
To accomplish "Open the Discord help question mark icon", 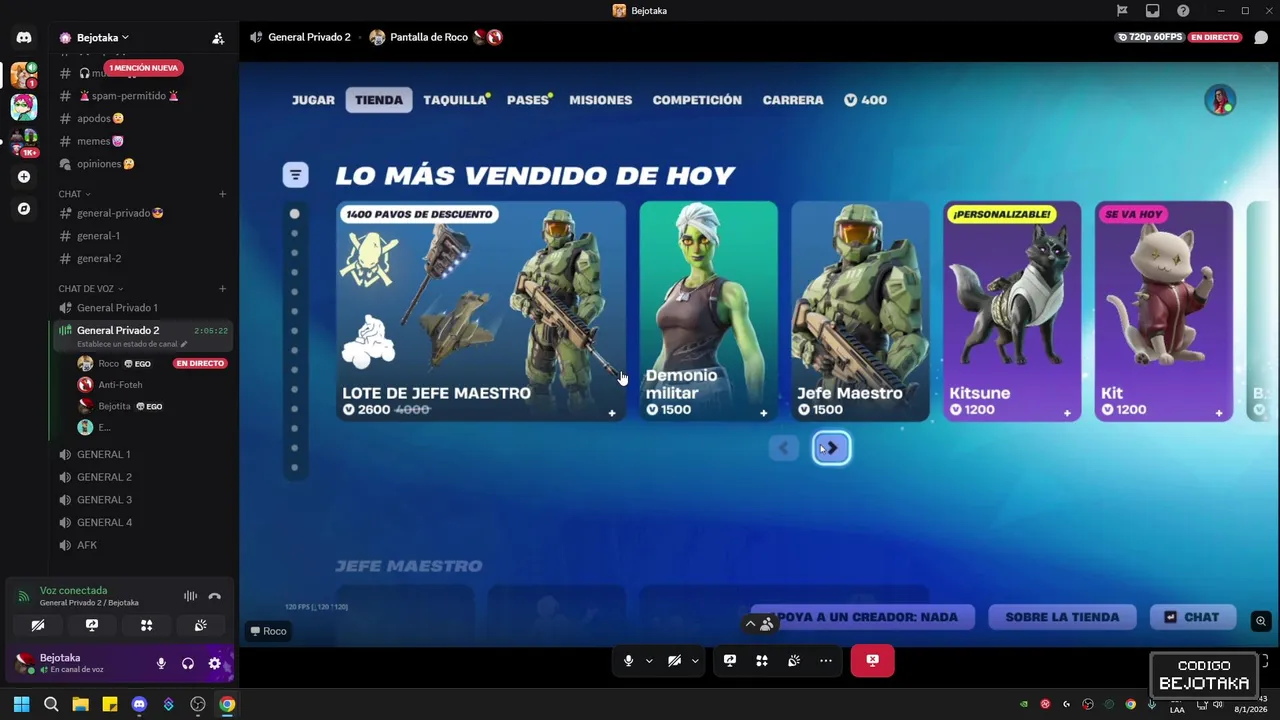I will coord(1184,11).
